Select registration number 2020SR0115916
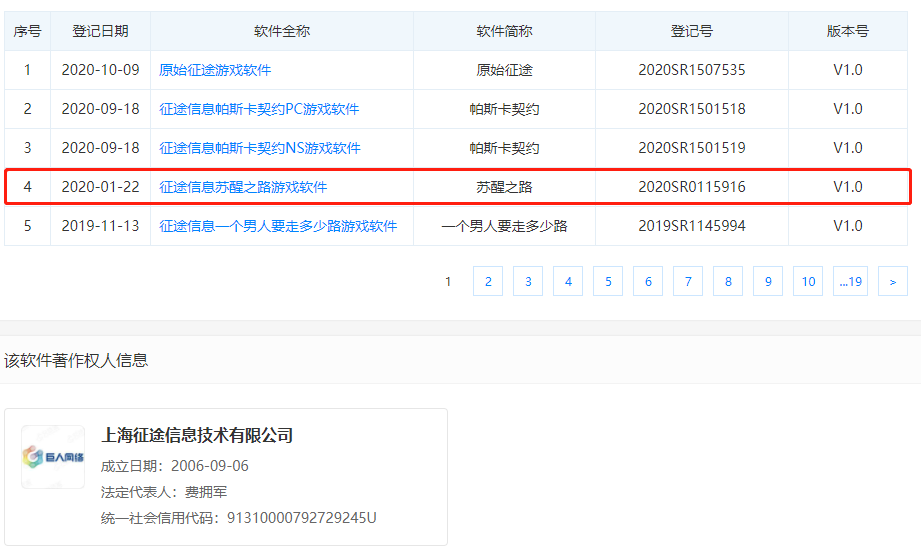This screenshot has height=548, width=921. (692, 187)
